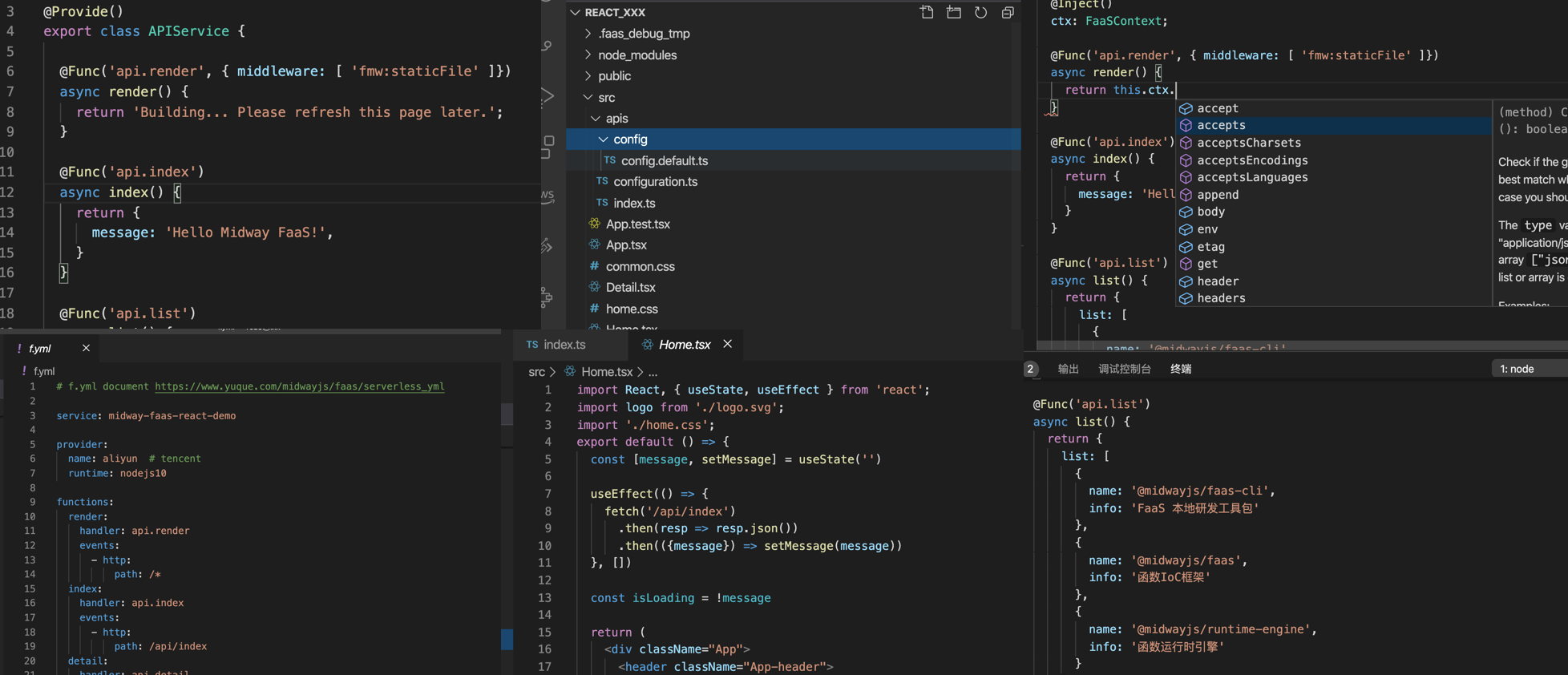Click the hash icon beside home.css
Screen dimensions: 1568x675
[594, 309]
